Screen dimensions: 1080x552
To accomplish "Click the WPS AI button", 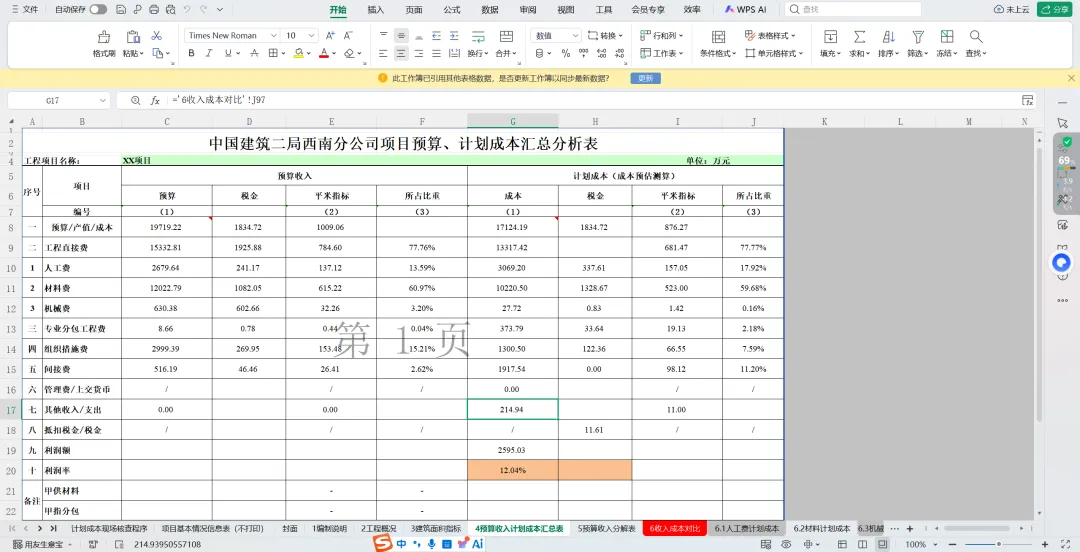I will (746, 10).
